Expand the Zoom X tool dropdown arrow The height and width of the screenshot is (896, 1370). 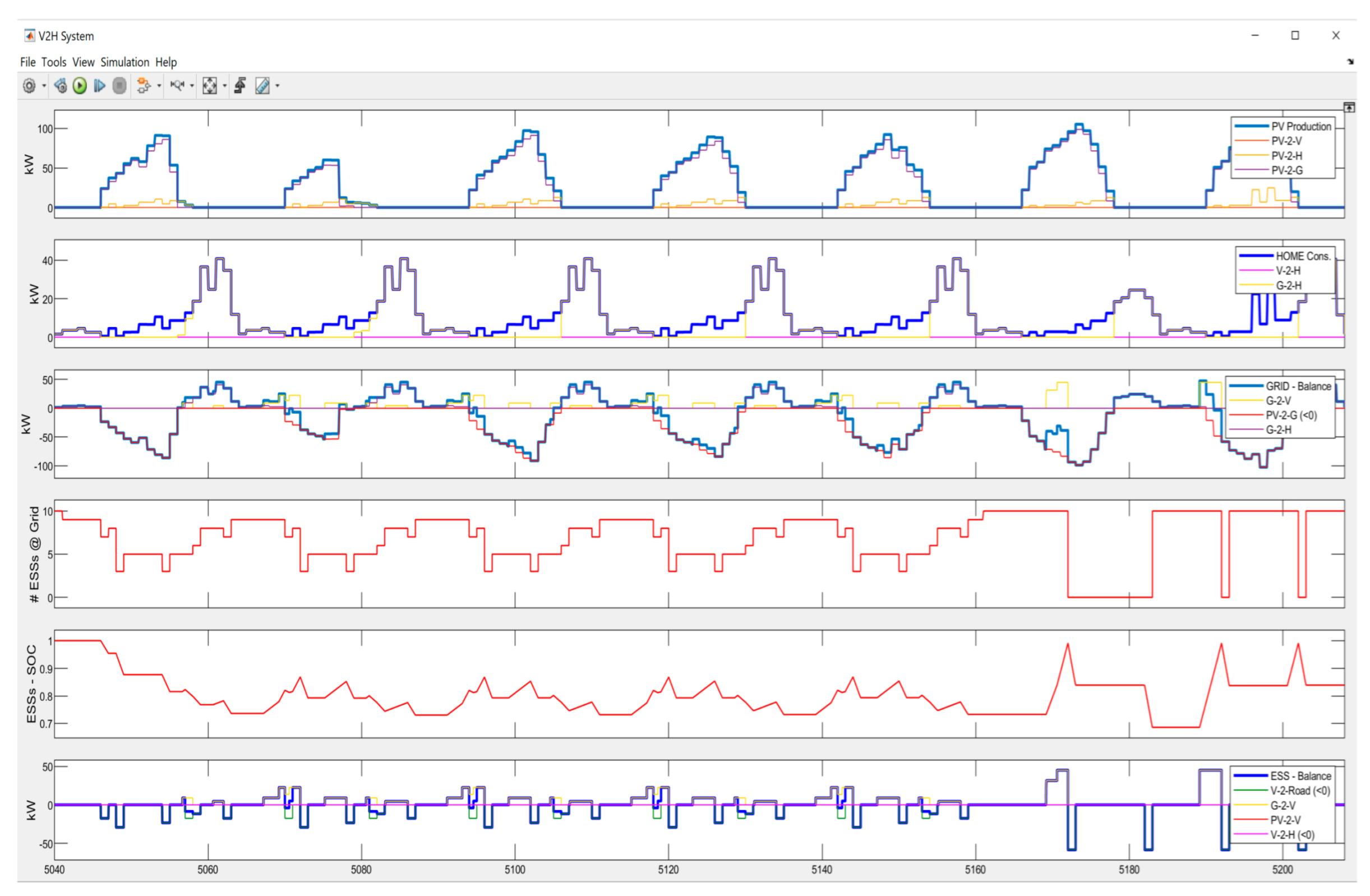[192, 86]
